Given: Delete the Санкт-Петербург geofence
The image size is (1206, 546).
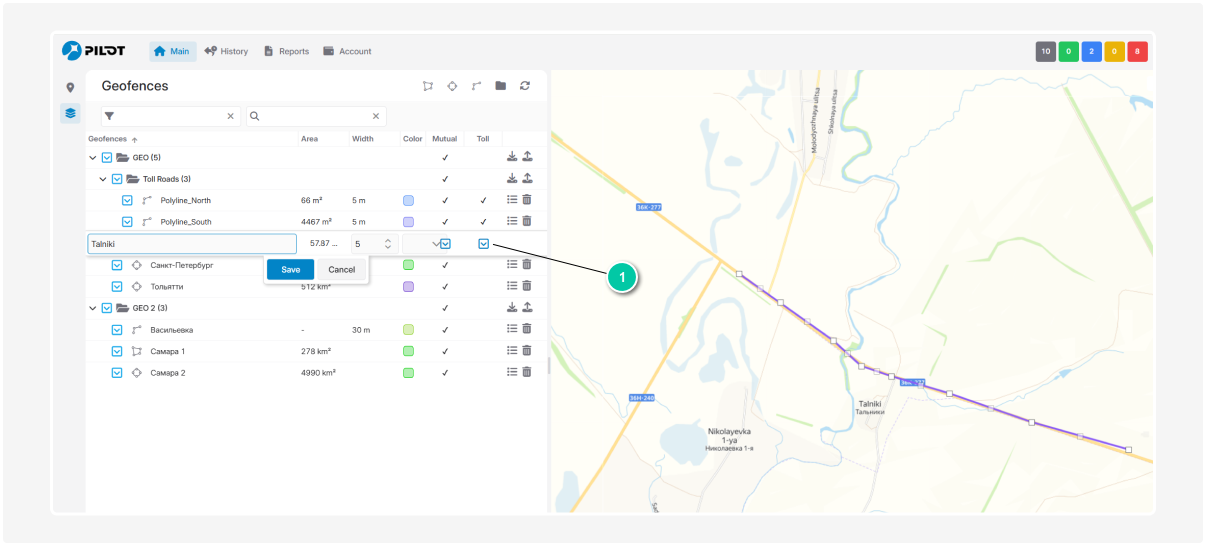Looking at the screenshot, I should pyautogui.click(x=527, y=265).
